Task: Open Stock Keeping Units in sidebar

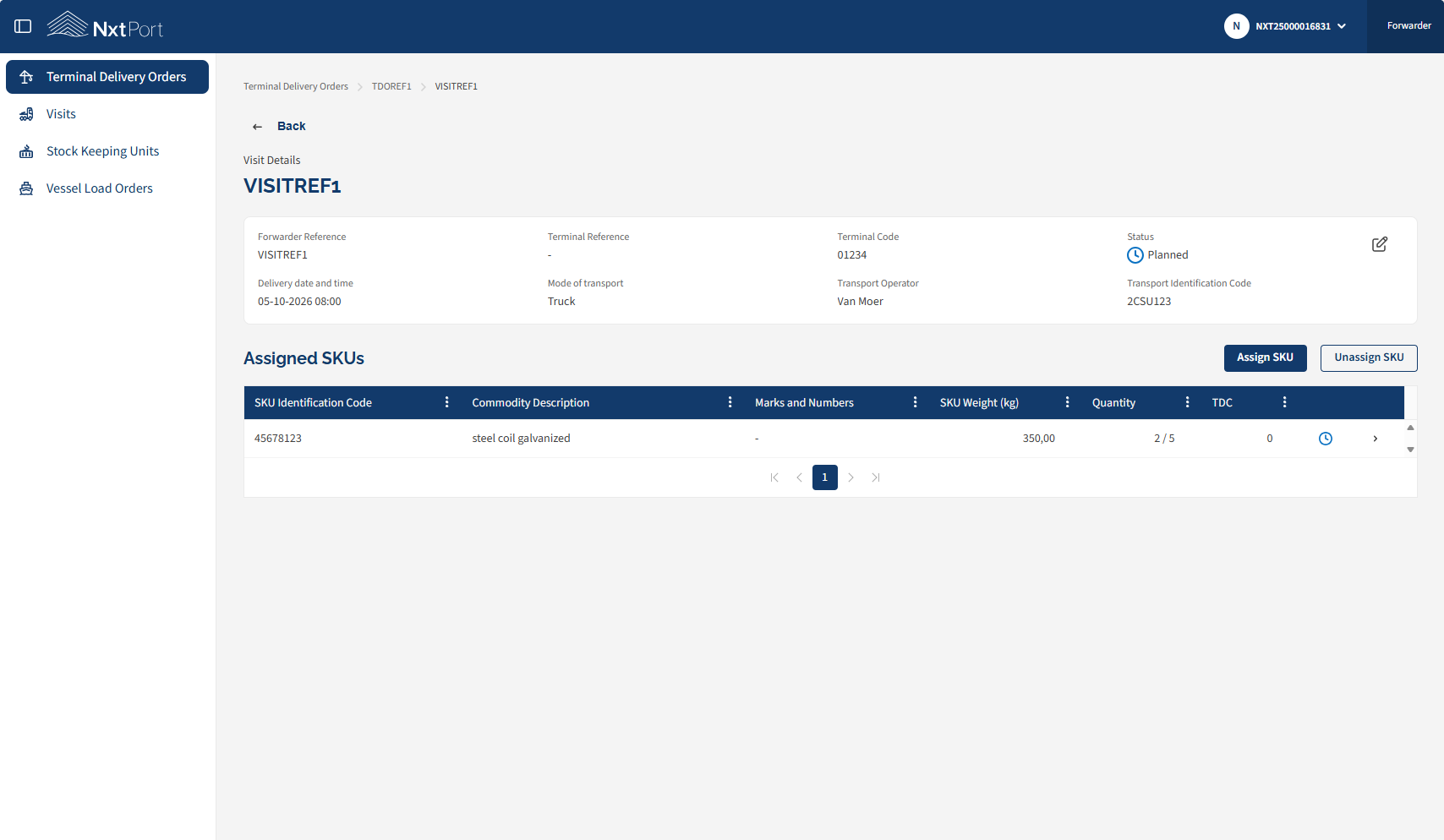Action: [107, 151]
